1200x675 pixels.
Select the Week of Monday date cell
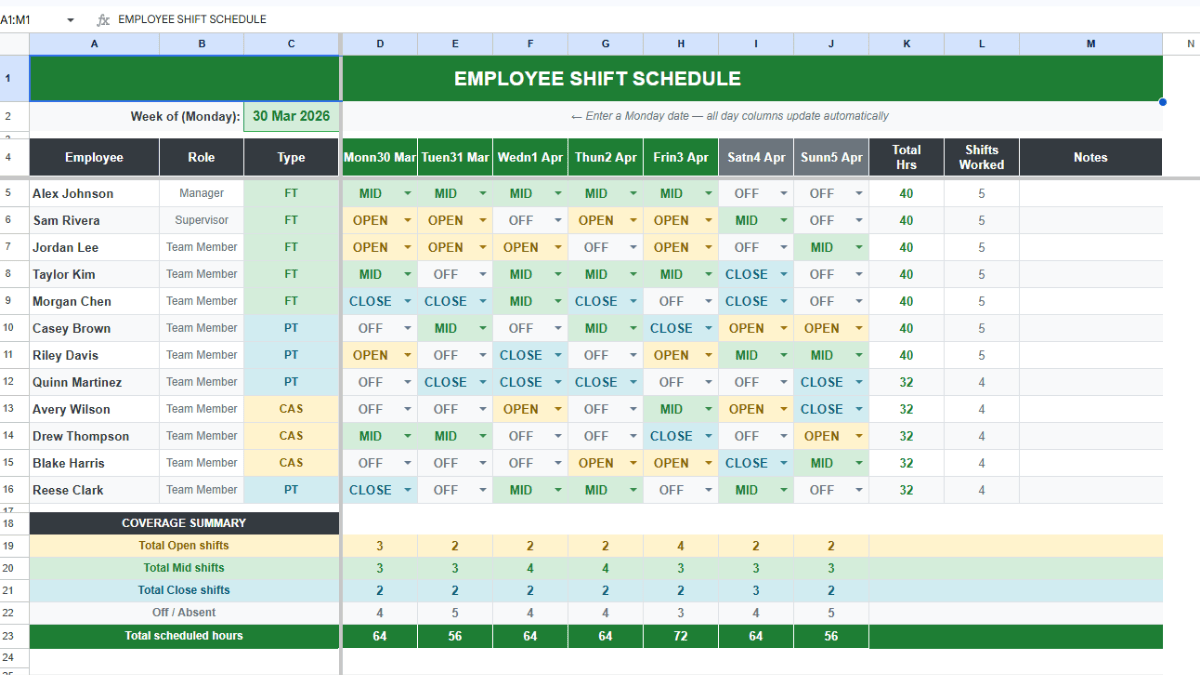tap(291, 115)
